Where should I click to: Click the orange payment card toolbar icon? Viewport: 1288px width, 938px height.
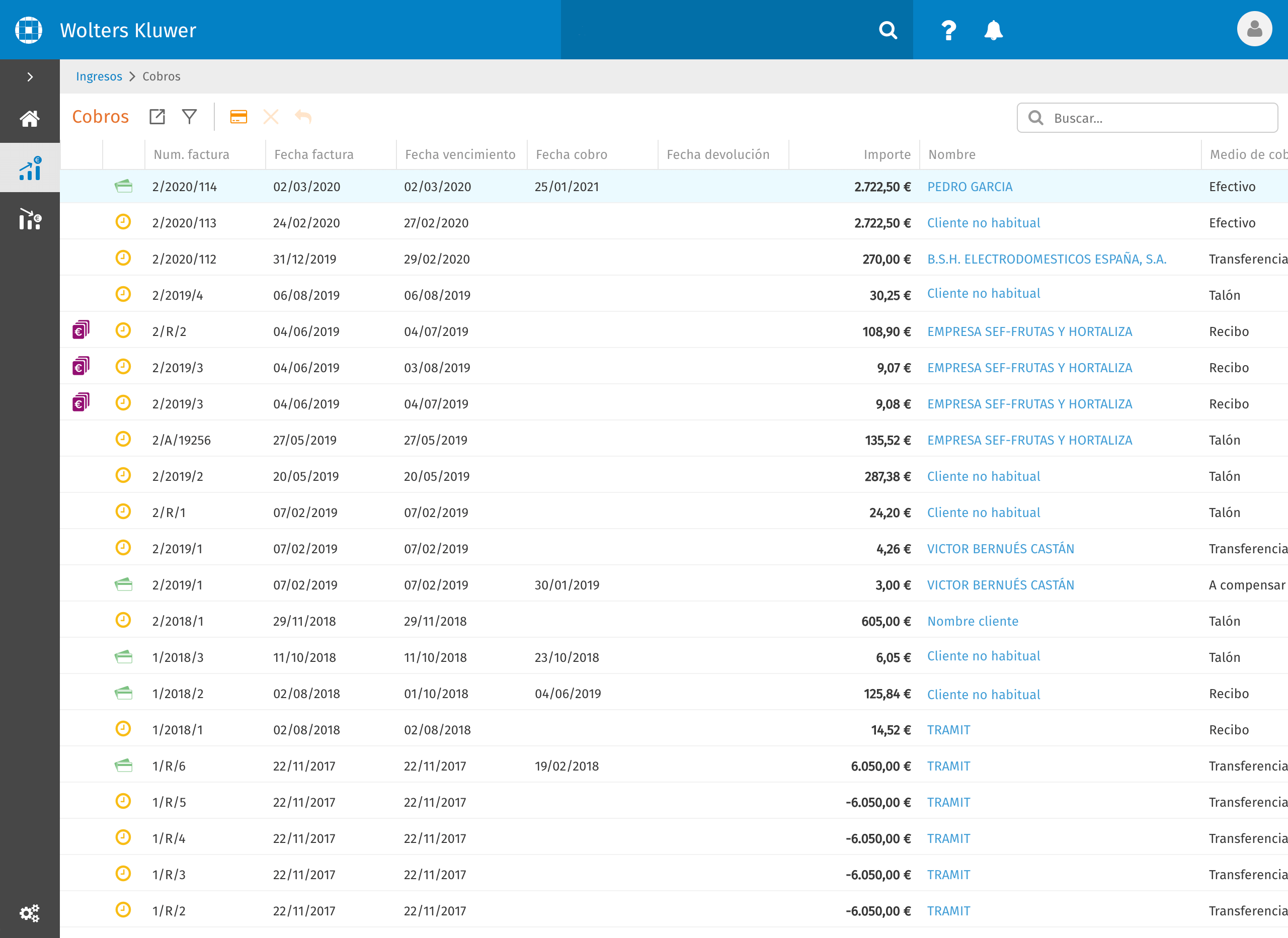pos(238,117)
